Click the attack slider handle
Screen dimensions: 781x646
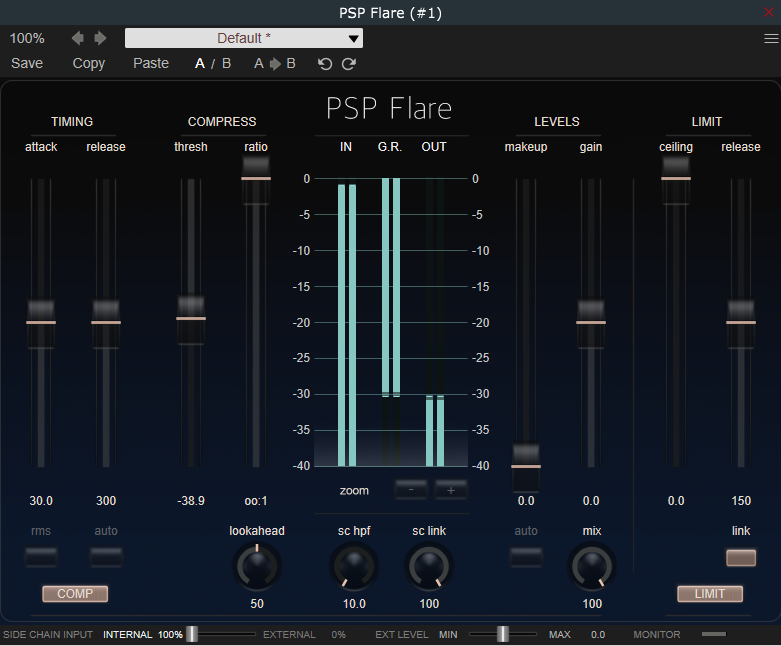tap(41, 323)
